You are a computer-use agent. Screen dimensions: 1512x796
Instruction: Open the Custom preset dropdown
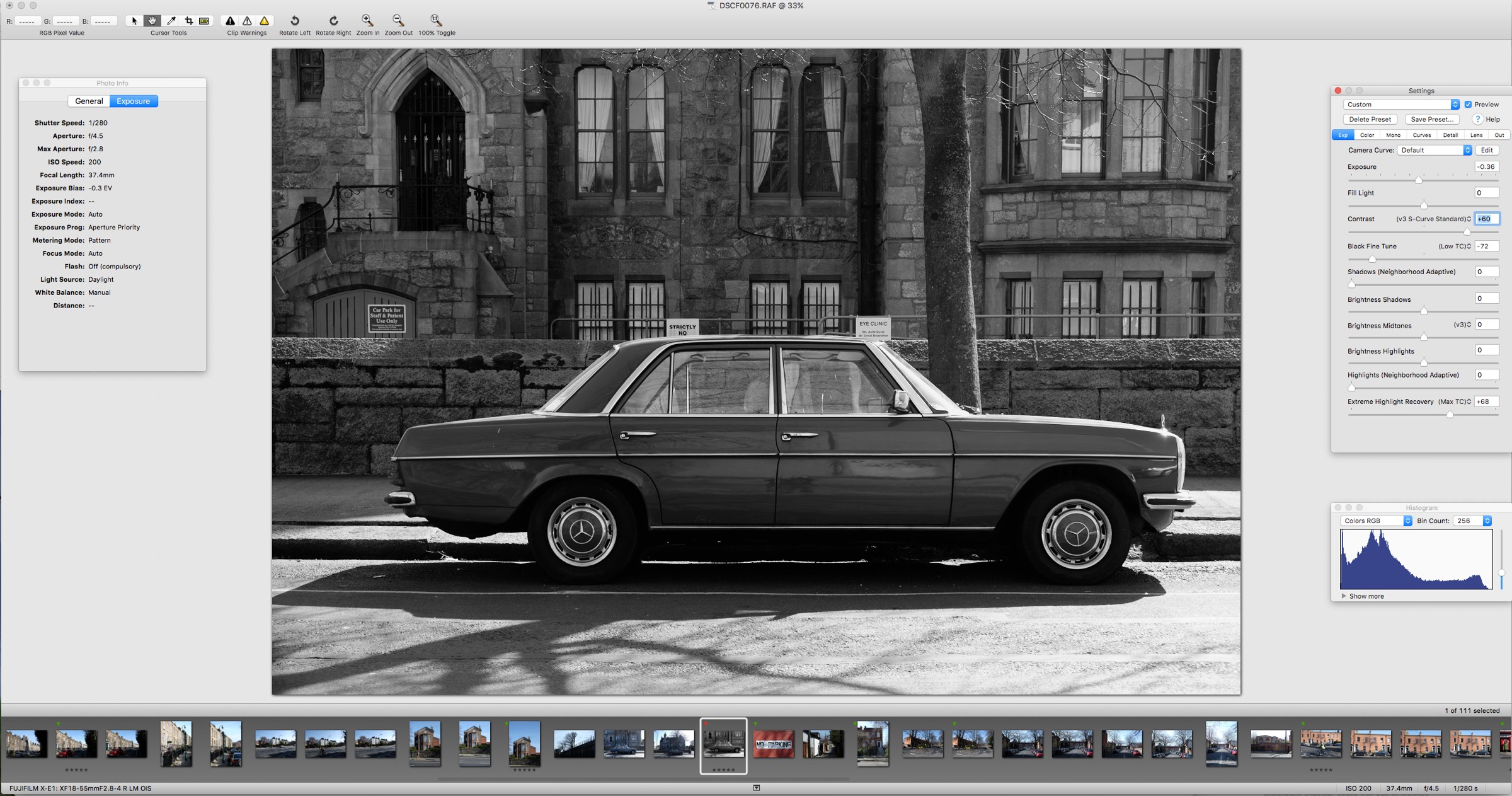tap(1401, 105)
